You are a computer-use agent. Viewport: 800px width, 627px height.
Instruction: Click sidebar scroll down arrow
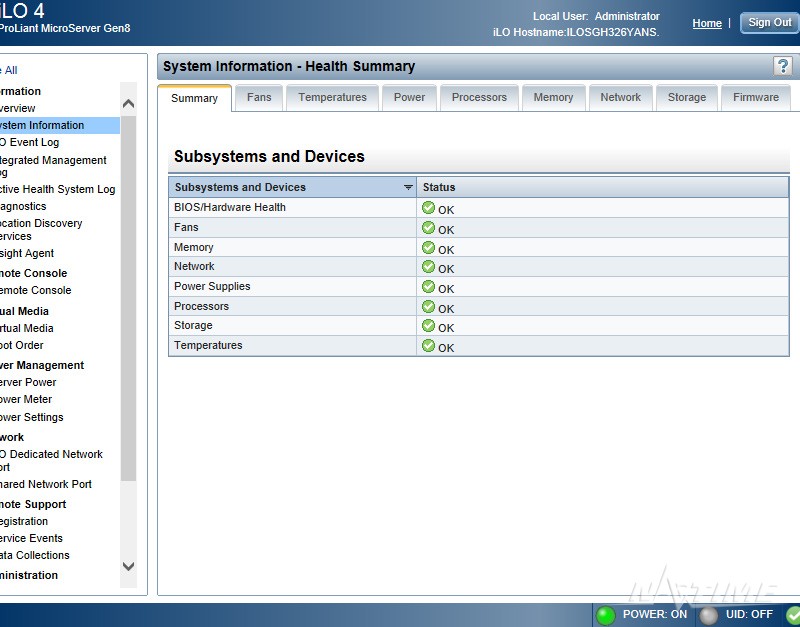(x=129, y=566)
